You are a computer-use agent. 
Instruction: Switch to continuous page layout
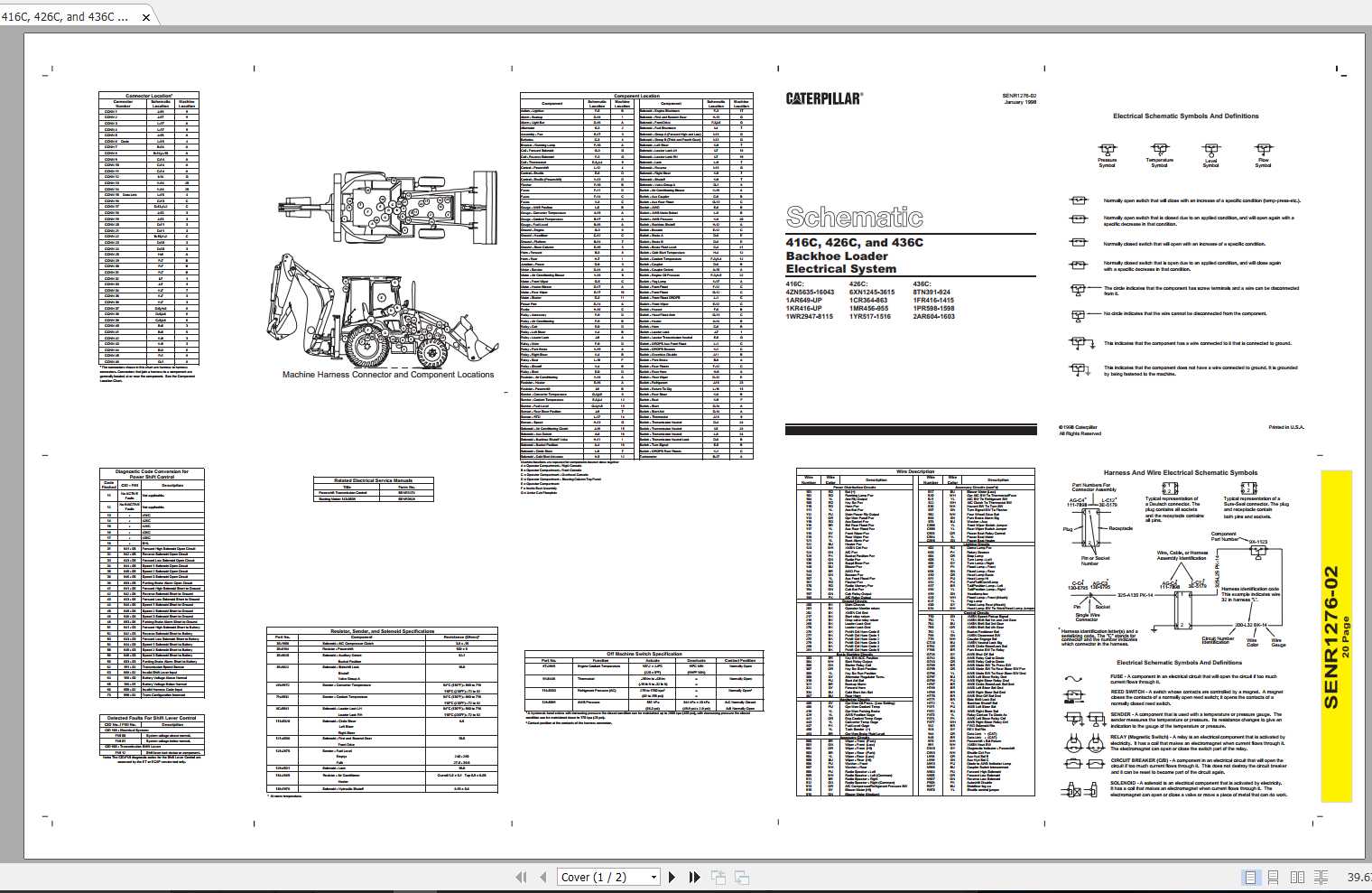coord(1274,877)
